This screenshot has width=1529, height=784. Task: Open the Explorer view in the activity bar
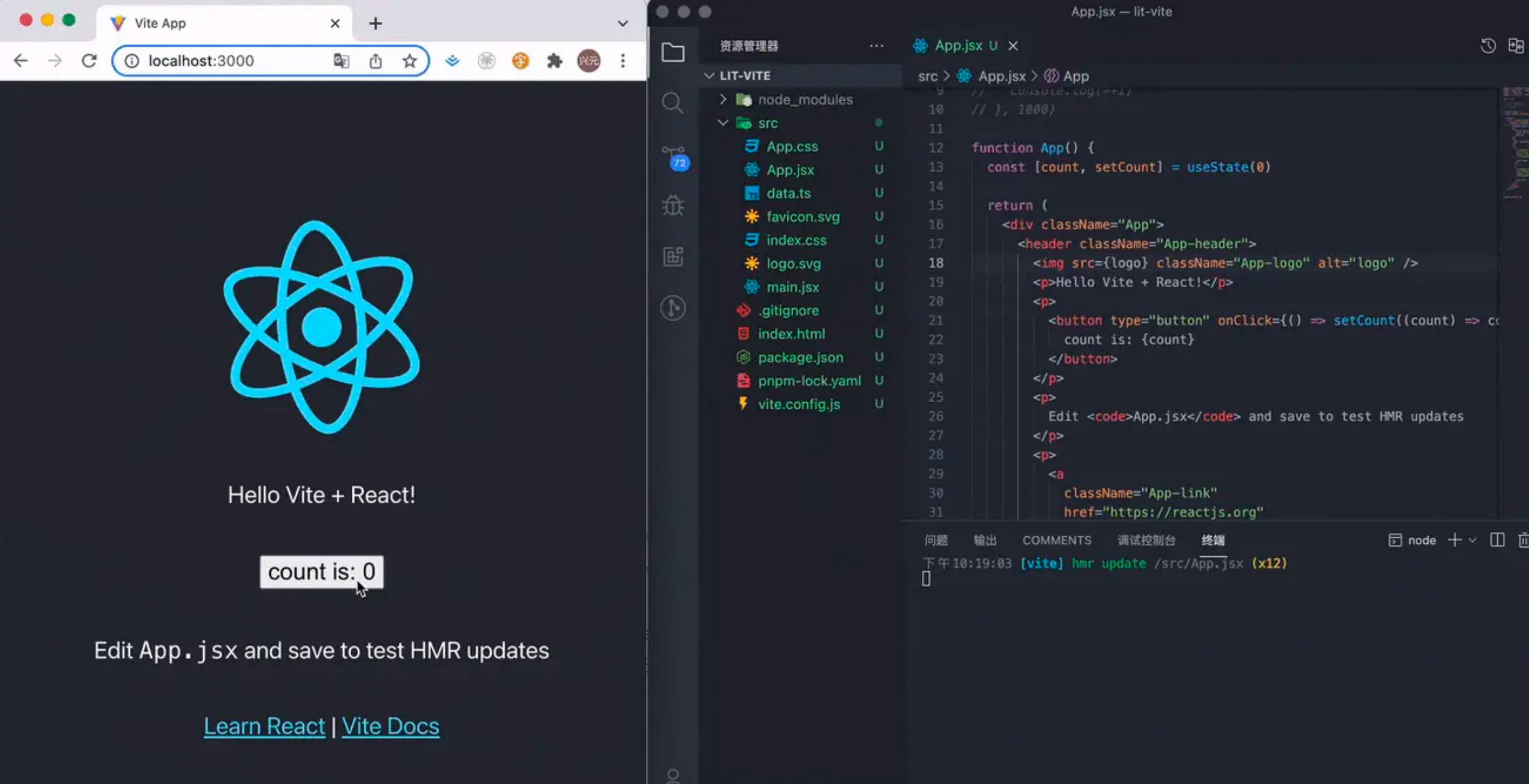(673, 52)
